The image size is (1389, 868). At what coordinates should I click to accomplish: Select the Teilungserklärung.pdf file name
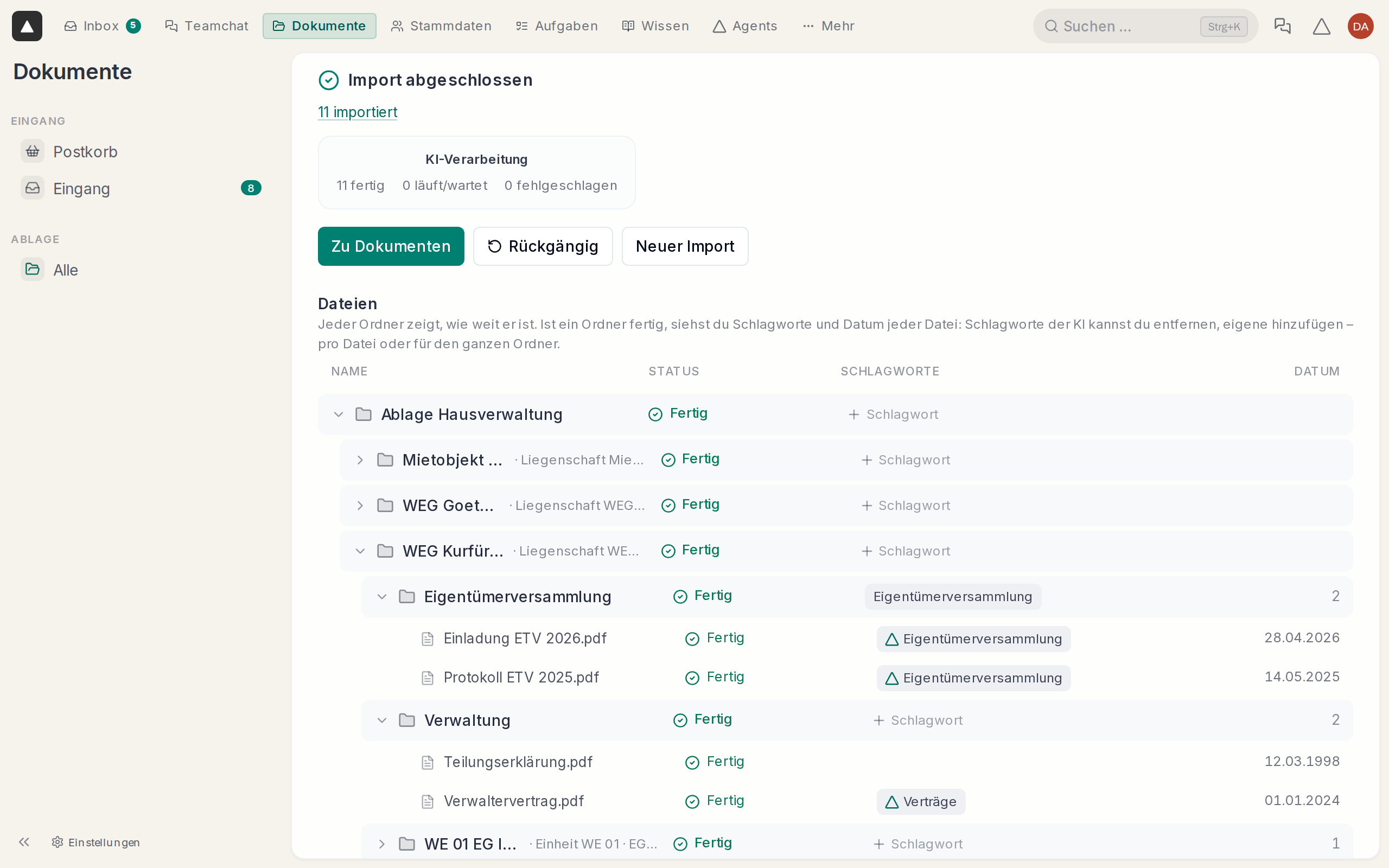coord(518,762)
